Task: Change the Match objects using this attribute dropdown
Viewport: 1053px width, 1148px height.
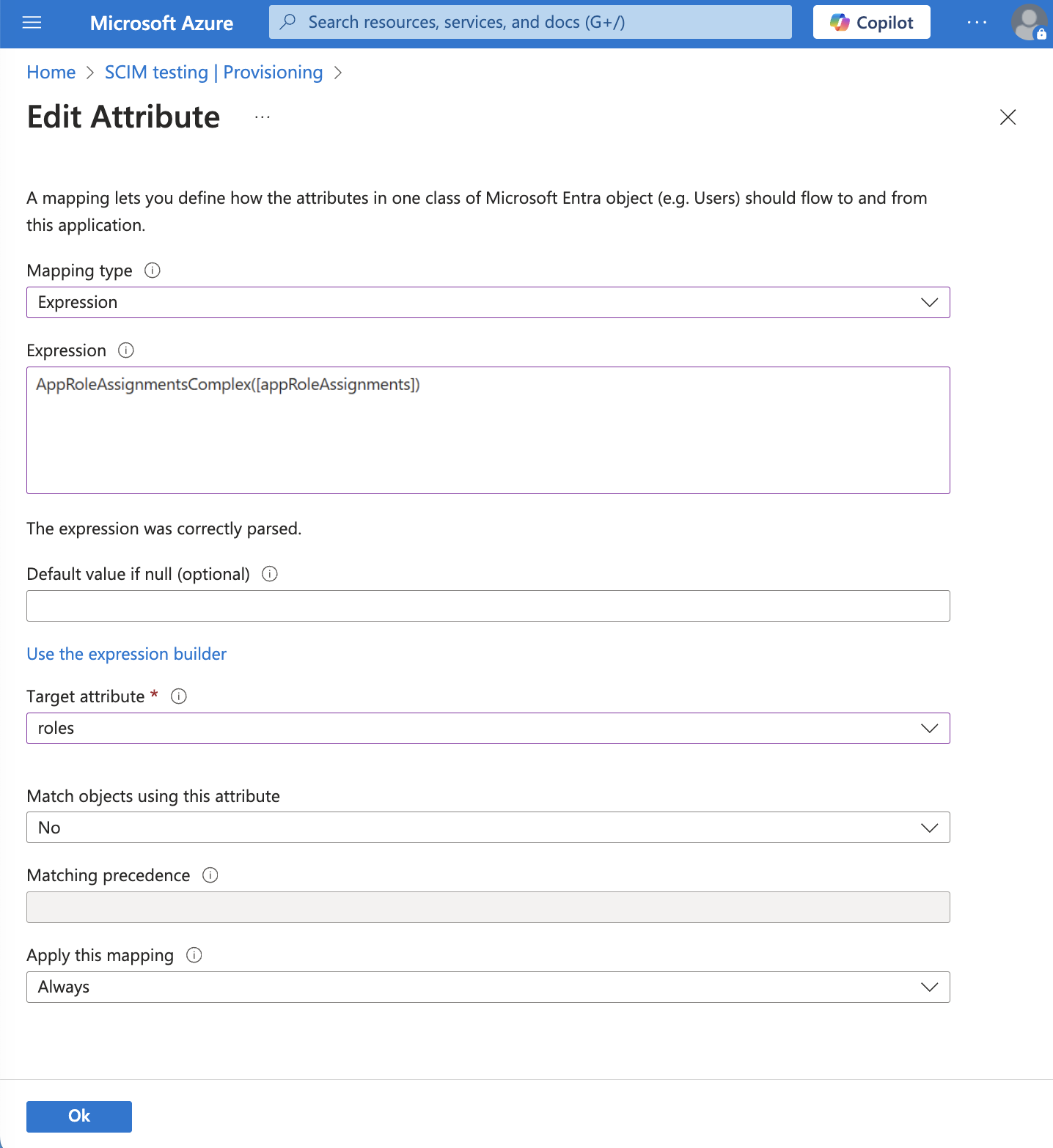Action: tap(928, 827)
